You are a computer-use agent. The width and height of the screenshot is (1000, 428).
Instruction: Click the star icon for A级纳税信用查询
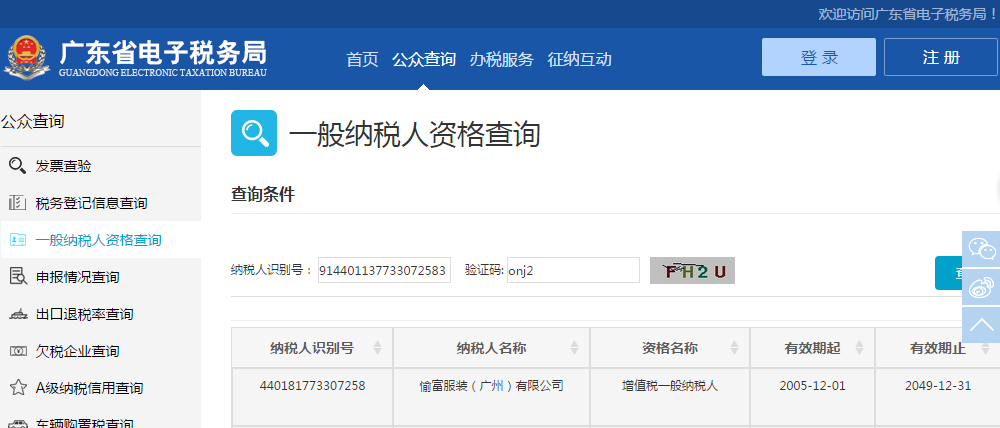tap(17, 388)
